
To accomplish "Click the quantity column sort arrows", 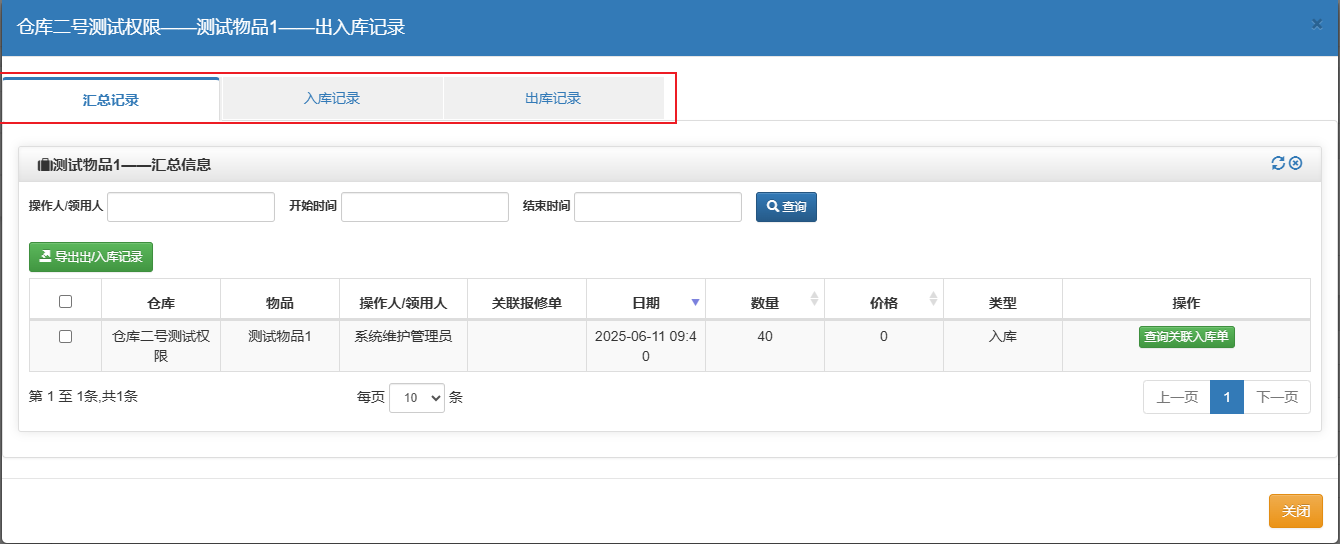I will pyautogui.click(x=814, y=299).
